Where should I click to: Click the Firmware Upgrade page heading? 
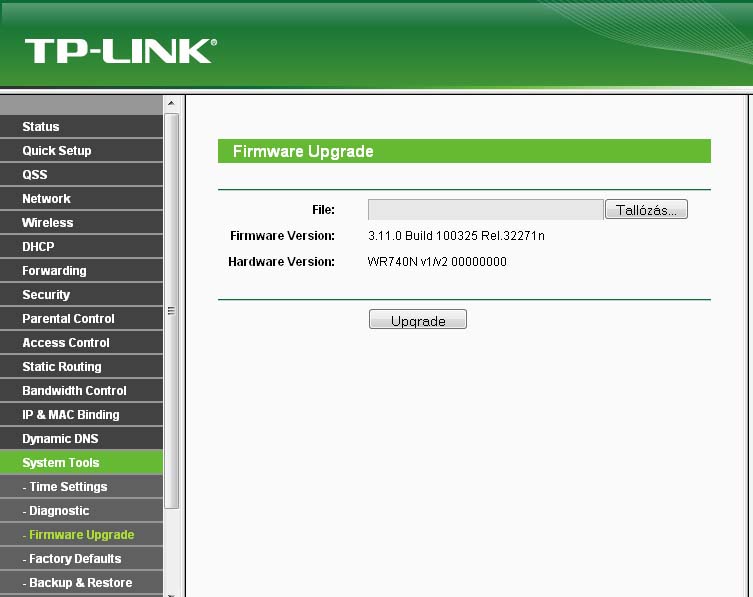303,151
